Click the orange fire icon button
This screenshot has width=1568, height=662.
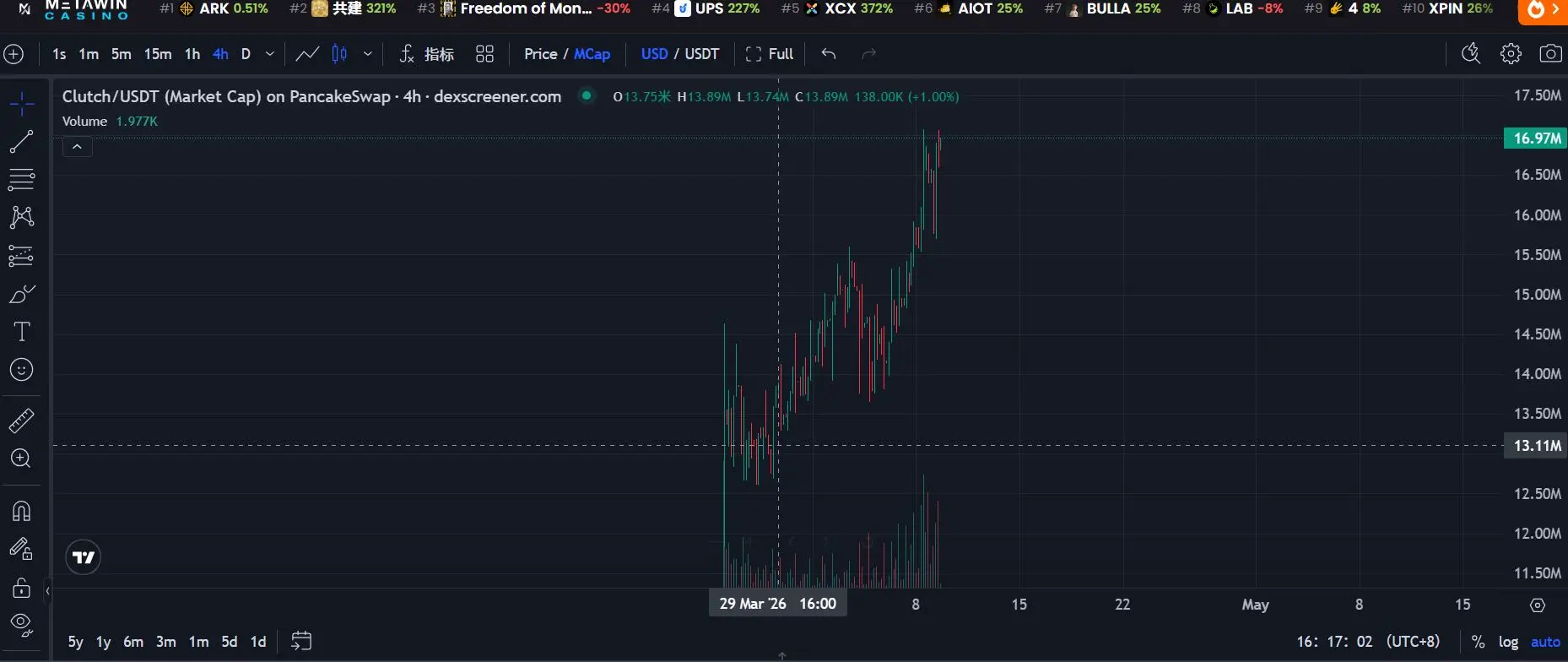tap(1543, 10)
